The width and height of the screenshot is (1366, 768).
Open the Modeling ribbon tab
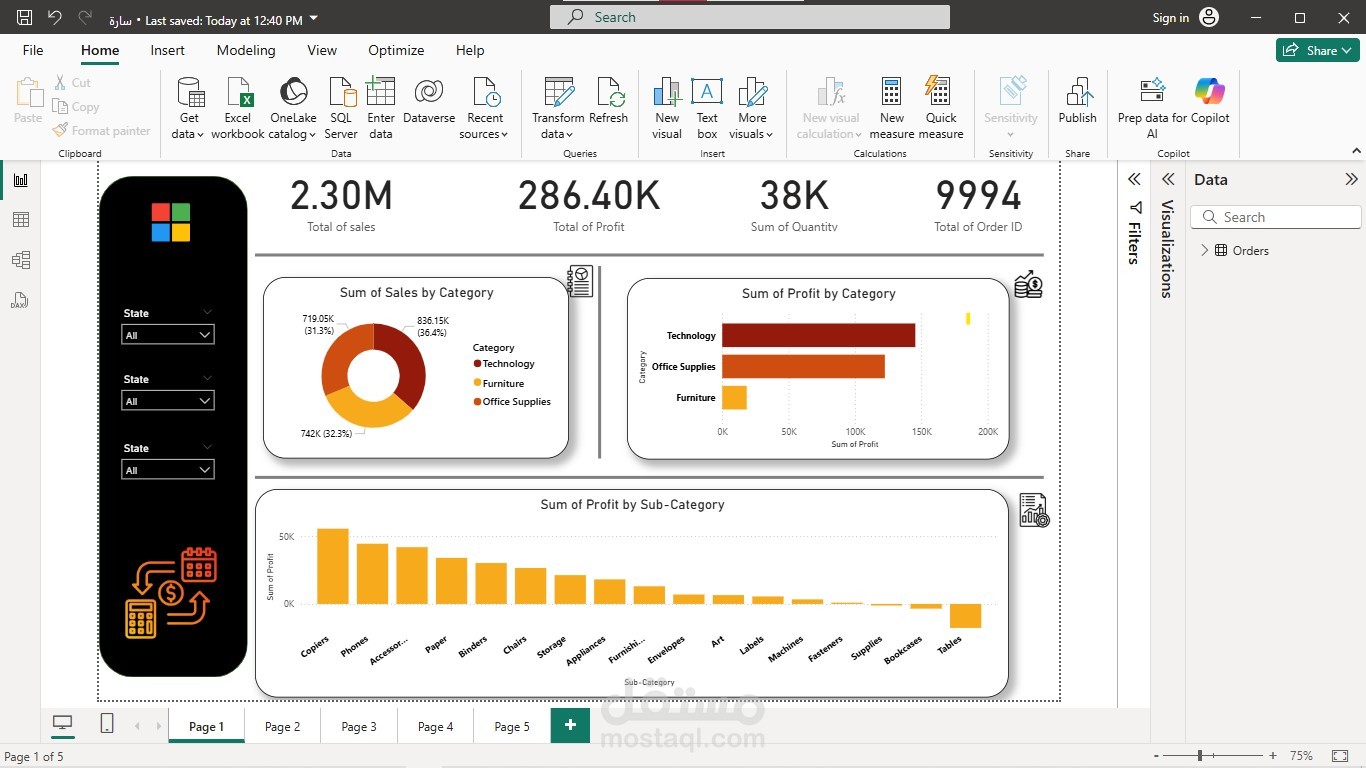pyautogui.click(x=246, y=50)
